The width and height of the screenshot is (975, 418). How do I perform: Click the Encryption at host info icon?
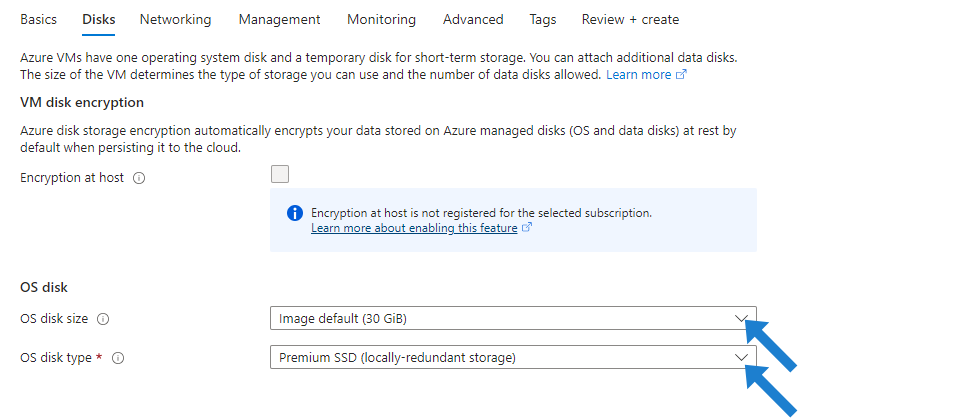point(139,178)
